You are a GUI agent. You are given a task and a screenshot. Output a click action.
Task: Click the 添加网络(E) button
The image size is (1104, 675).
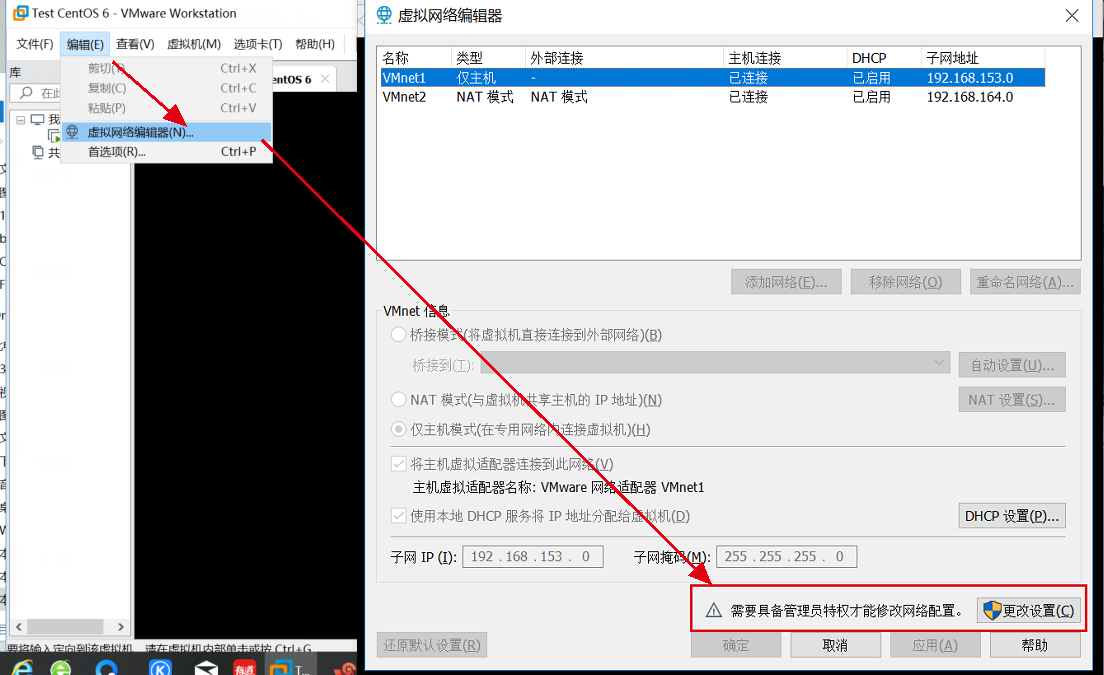pos(786,282)
